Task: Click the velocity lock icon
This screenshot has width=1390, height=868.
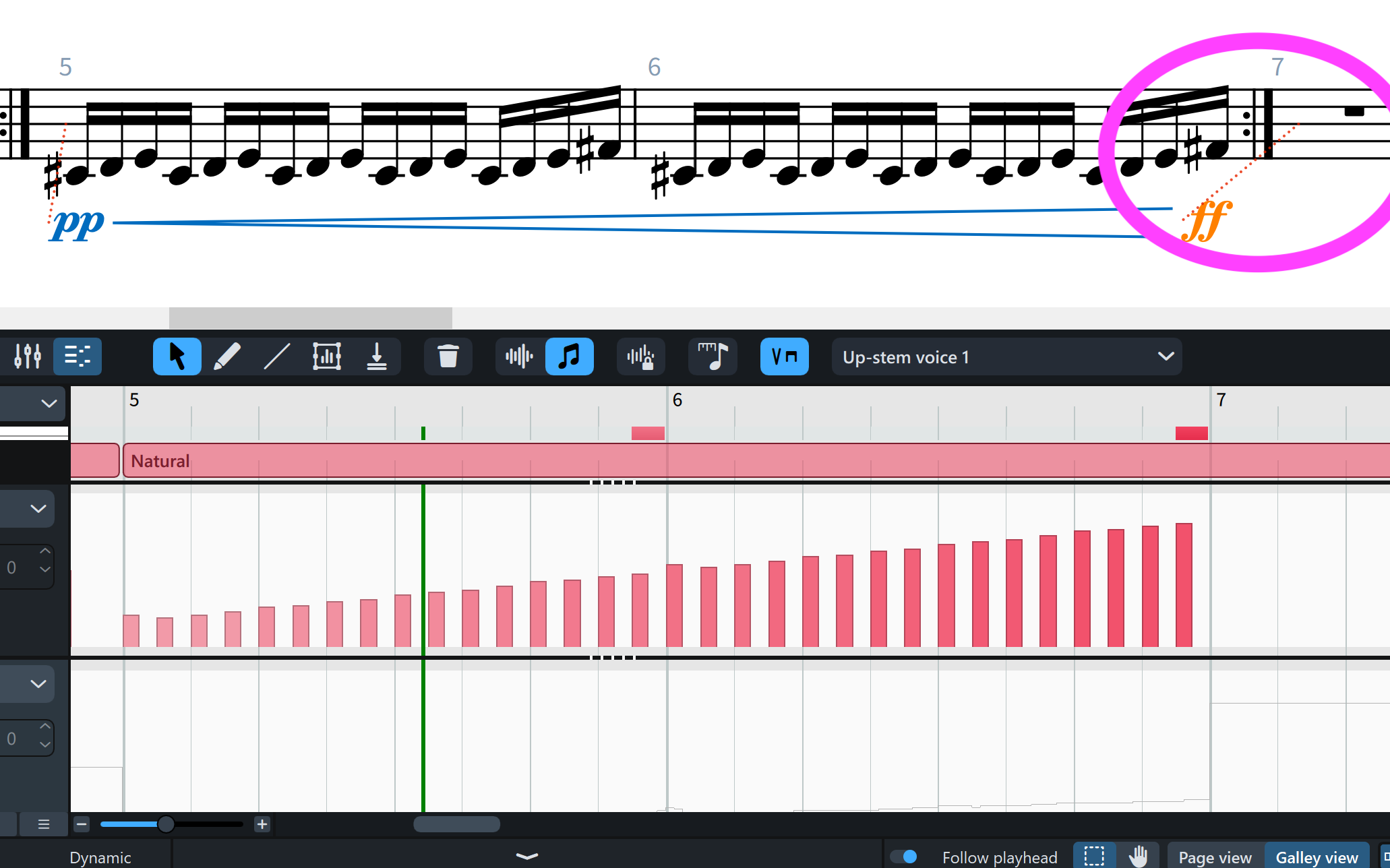Action: click(640, 356)
